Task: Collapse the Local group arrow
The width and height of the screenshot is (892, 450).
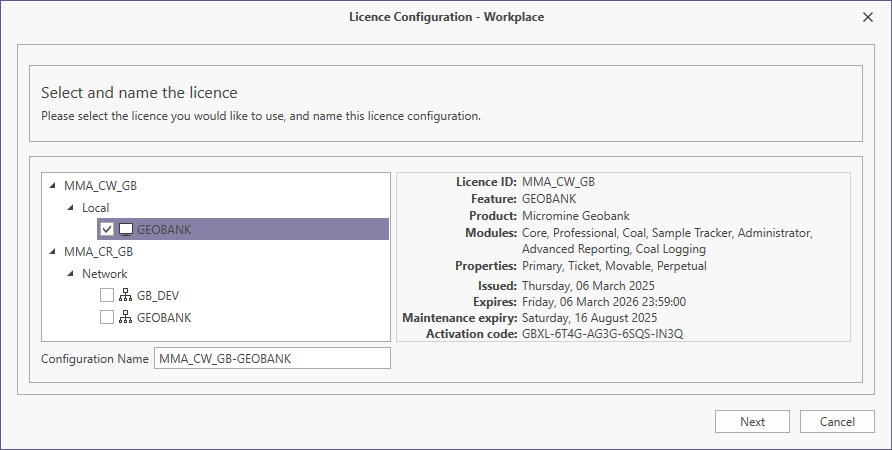Action: (71, 208)
